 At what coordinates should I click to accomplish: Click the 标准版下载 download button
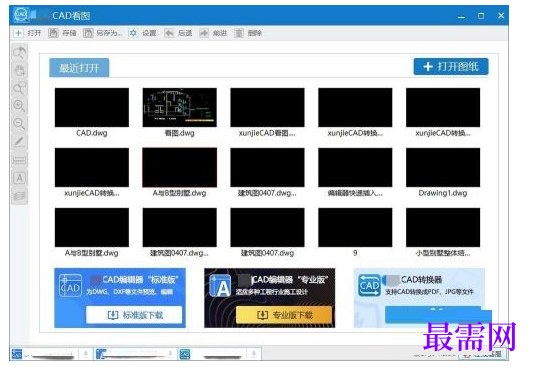point(134,315)
